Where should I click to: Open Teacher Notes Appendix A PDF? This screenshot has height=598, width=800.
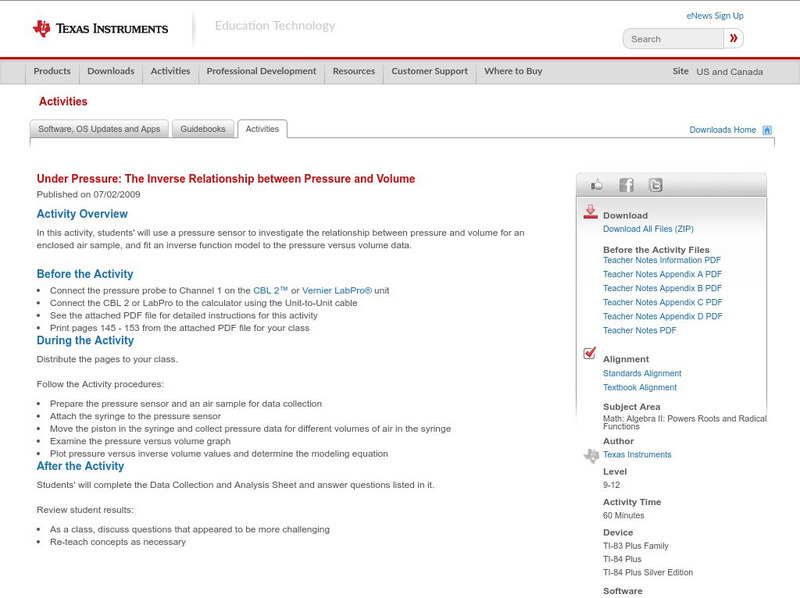[662, 275]
